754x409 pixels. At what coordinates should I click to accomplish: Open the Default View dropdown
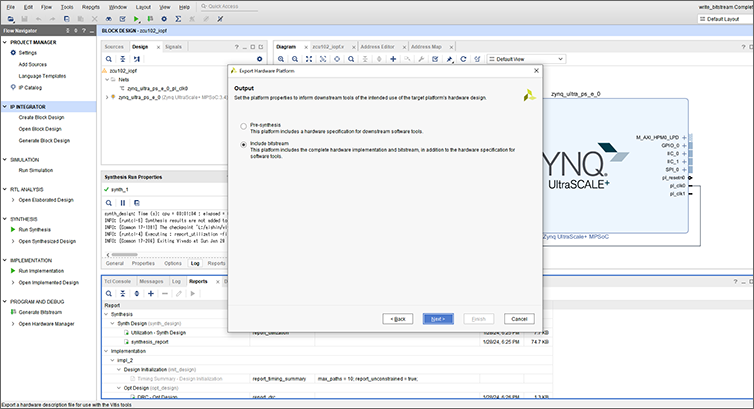527,59
